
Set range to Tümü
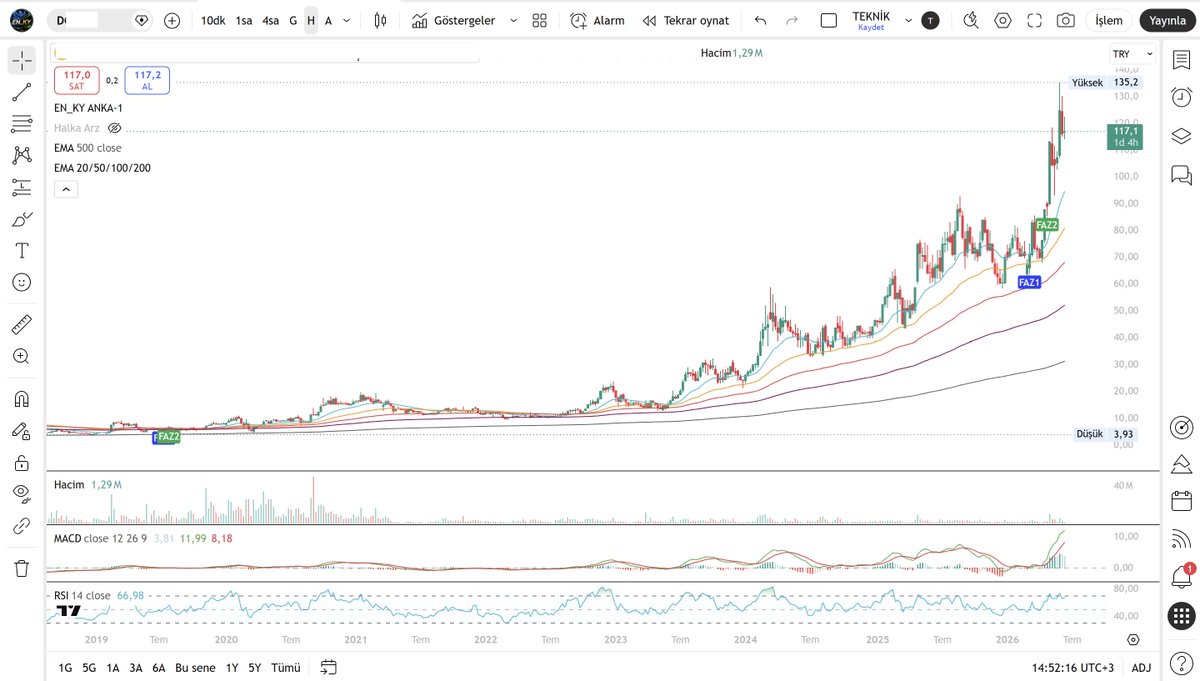[286, 667]
